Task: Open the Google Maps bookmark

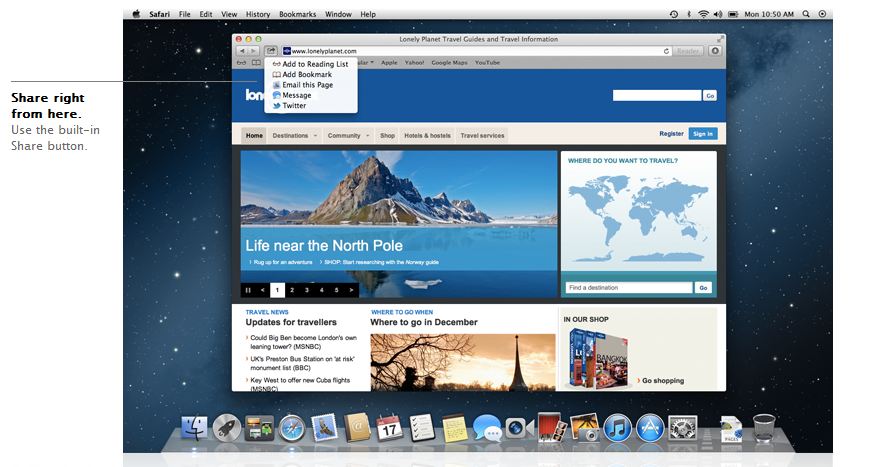Action: [x=449, y=63]
